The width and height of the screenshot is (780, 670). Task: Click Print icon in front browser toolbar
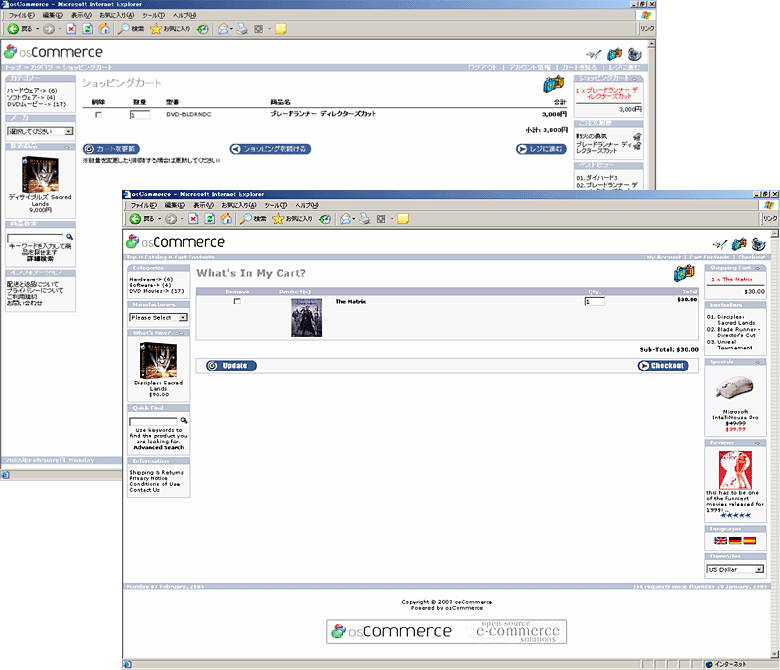365,219
